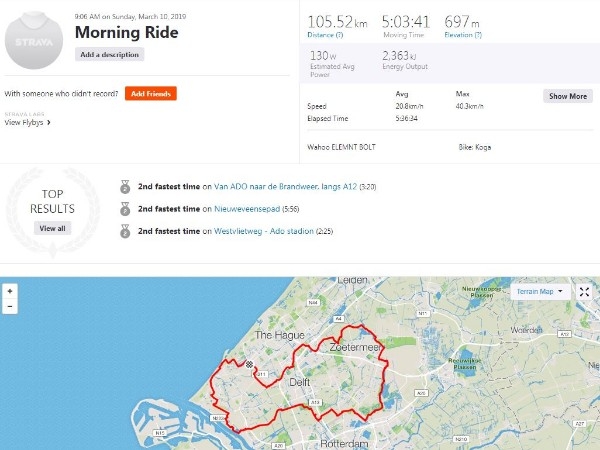Open Westvlietweg - Ado stadion segment link
600x450 pixels.
(x=264, y=231)
